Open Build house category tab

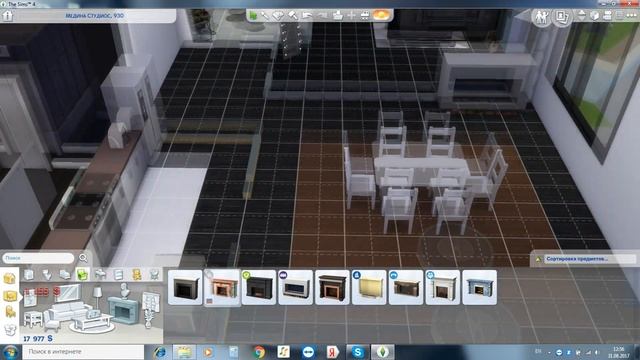tap(9, 278)
